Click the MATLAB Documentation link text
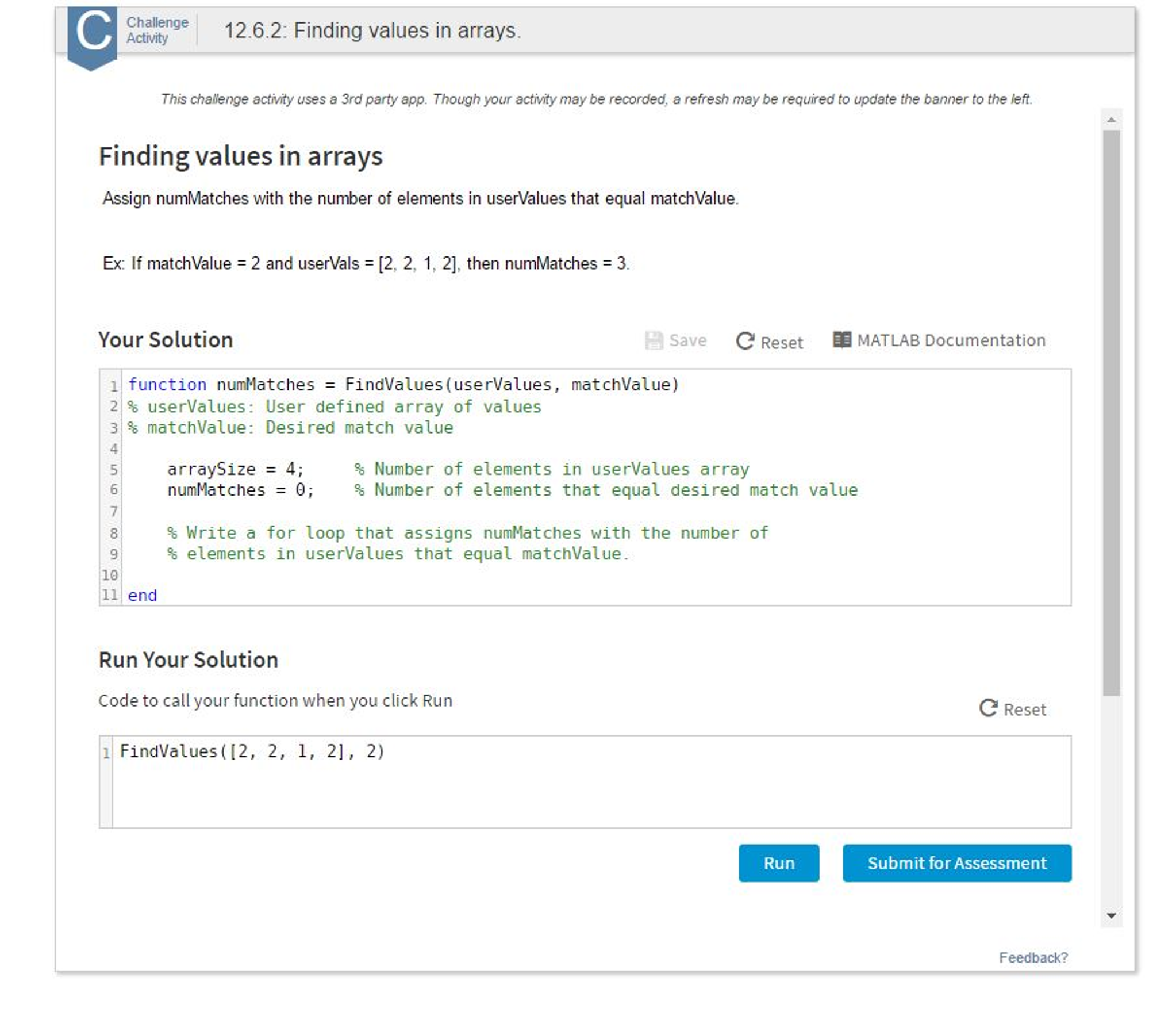Image resolution: width=1176 pixels, height=1020 pixels. click(951, 340)
